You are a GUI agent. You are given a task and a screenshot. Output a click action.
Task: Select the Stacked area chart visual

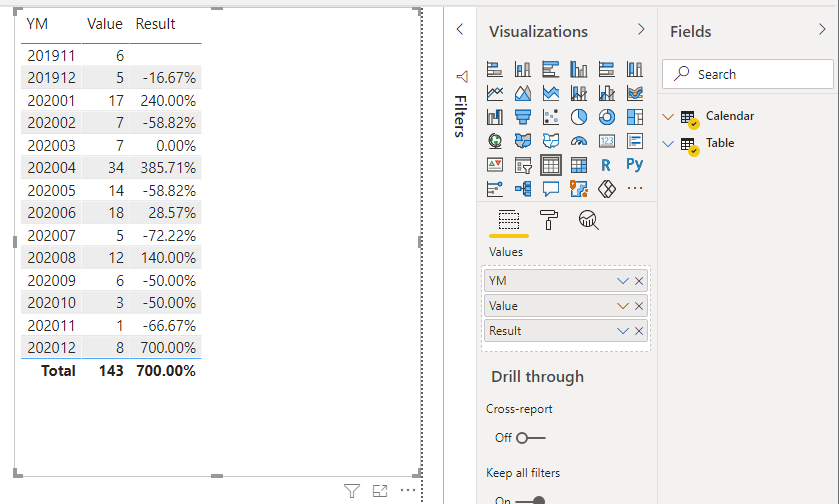tap(551, 93)
